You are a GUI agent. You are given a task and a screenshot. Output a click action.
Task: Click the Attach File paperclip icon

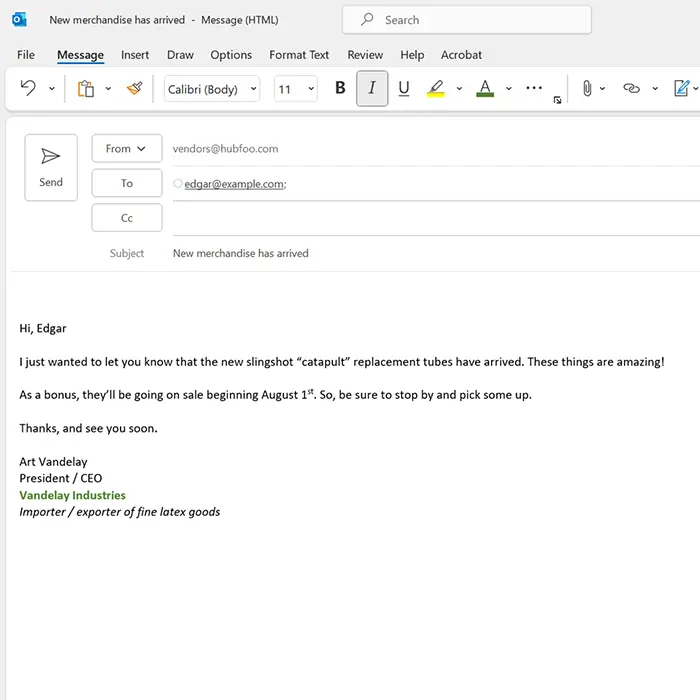coord(587,88)
